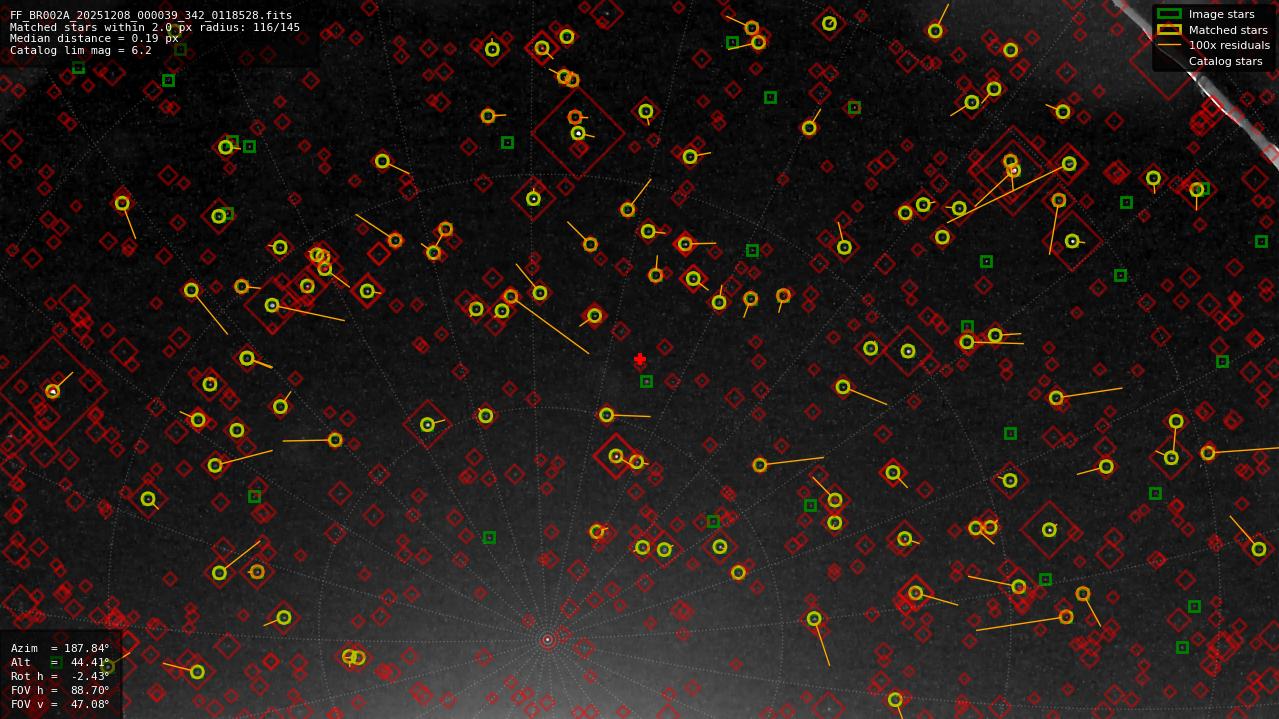Click the 'Alt = 44.41°' readout
The image size is (1279, 719).
[60, 662]
